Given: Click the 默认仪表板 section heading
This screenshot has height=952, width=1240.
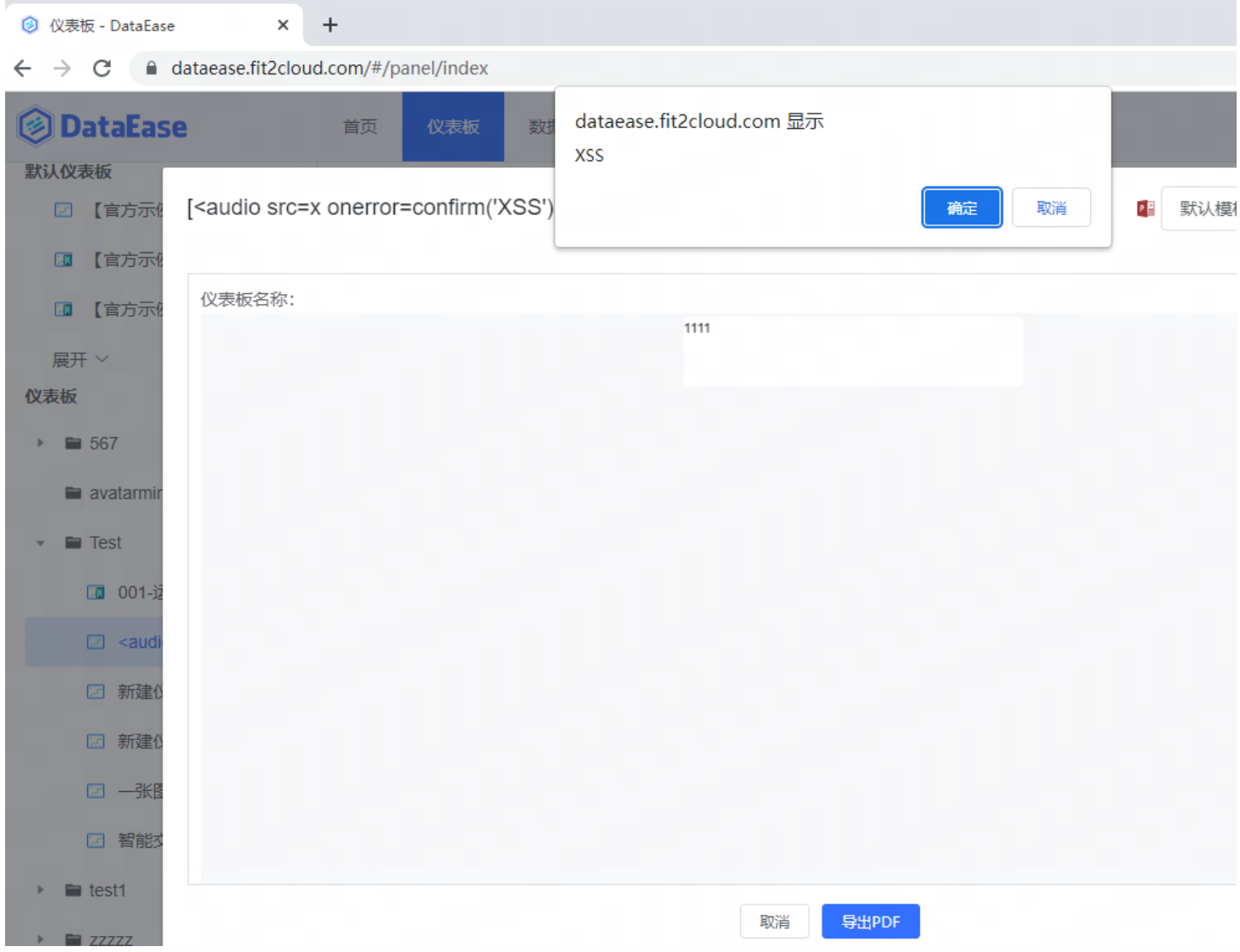Looking at the screenshot, I should point(68,172).
